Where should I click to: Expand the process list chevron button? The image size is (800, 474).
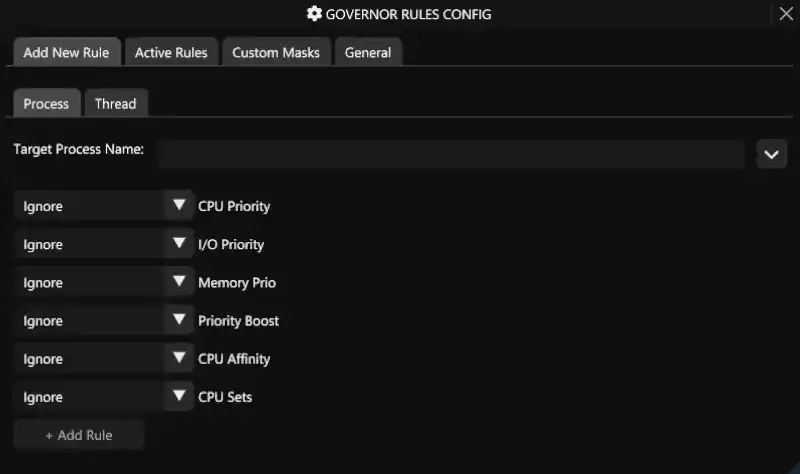coord(771,154)
